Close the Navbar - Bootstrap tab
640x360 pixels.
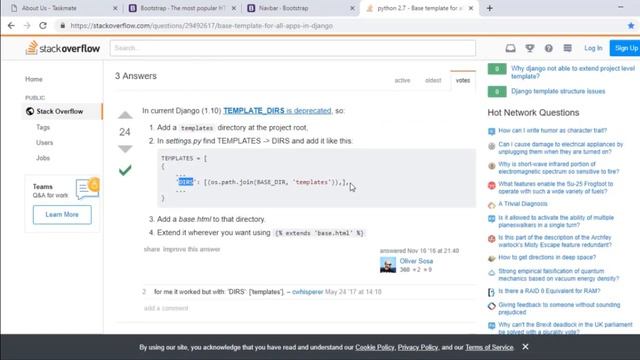coord(352,8)
